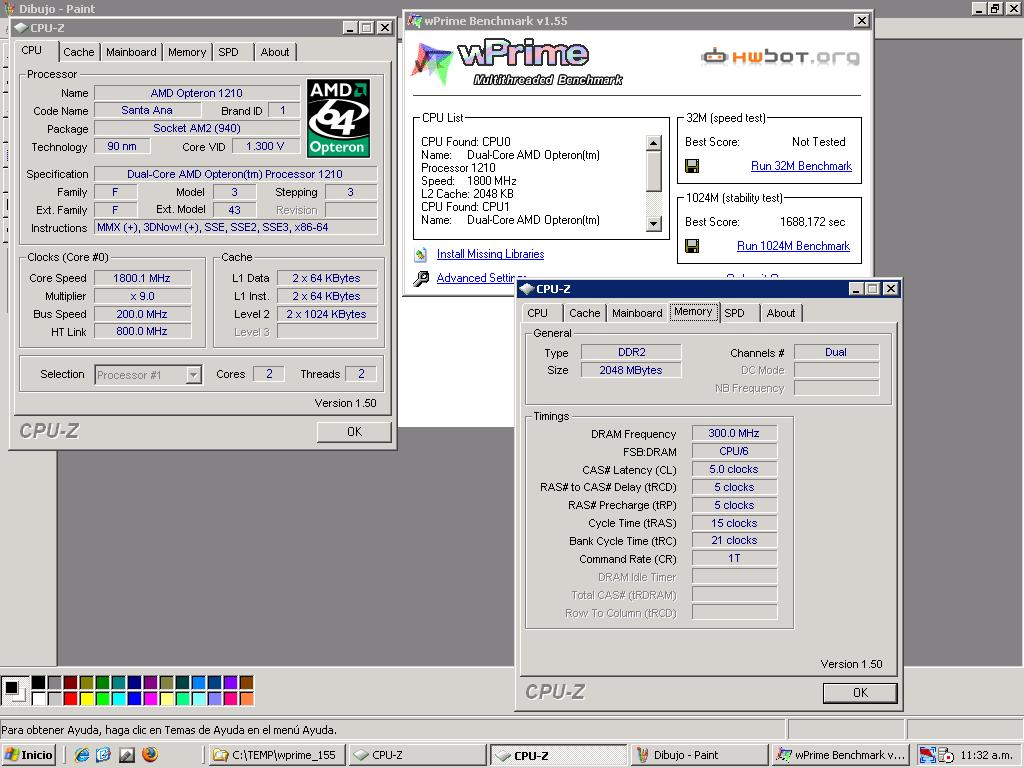Switch to wPrime Benchmark taskbar button
This screenshot has width=1024, height=768.
[841, 755]
